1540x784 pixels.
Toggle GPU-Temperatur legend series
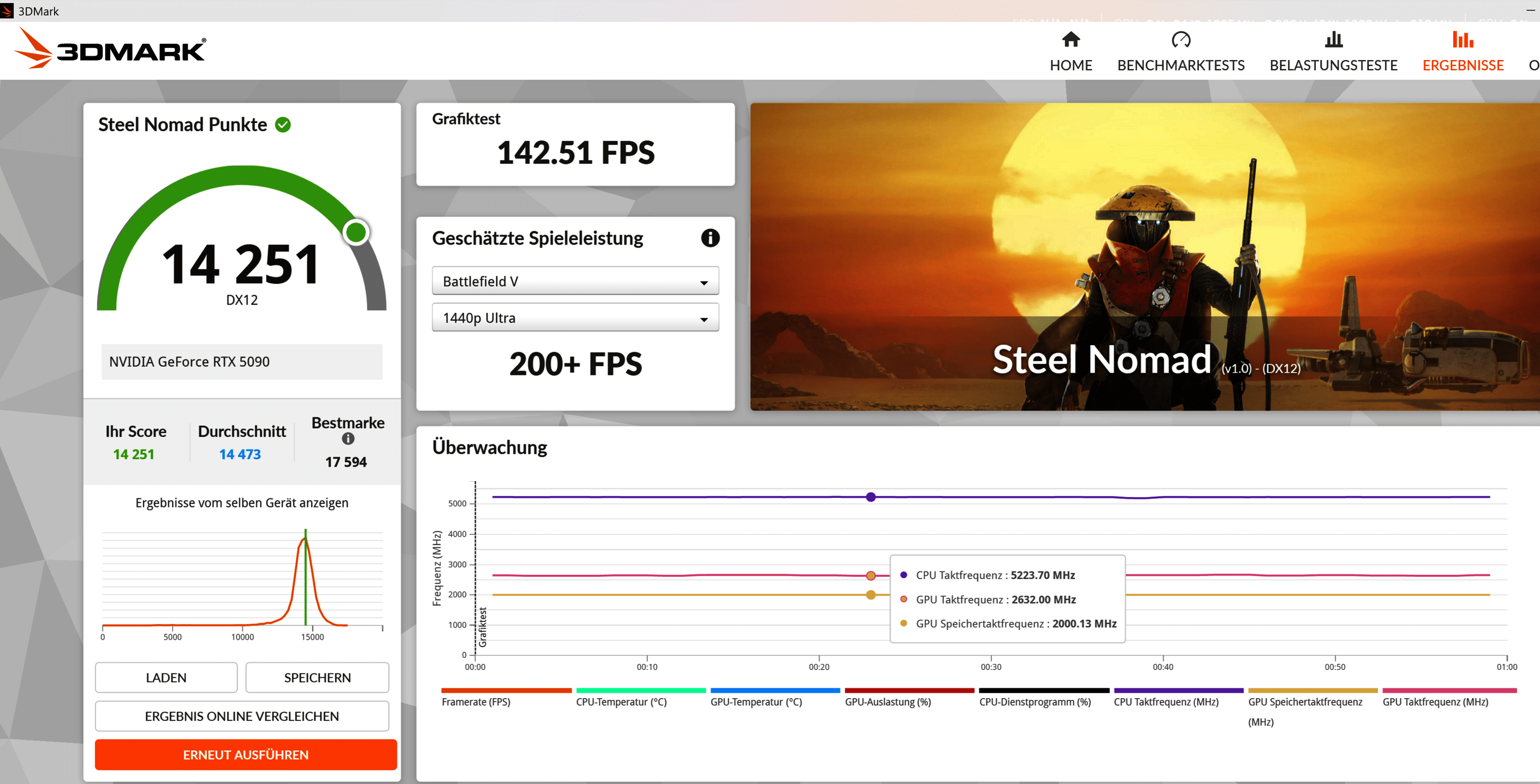tap(756, 702)
